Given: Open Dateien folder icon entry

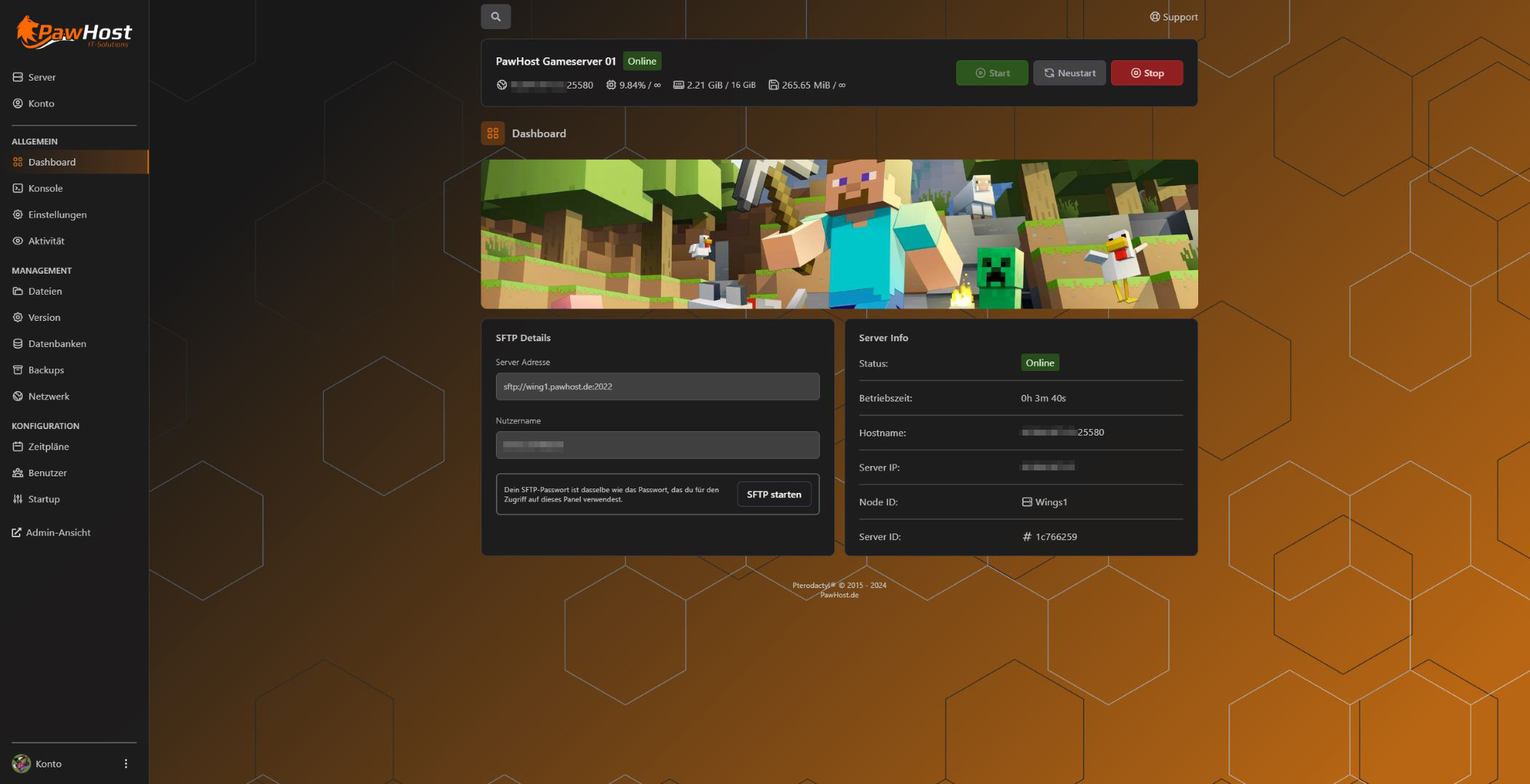Looking at the screenshot, I should point(44,291).
